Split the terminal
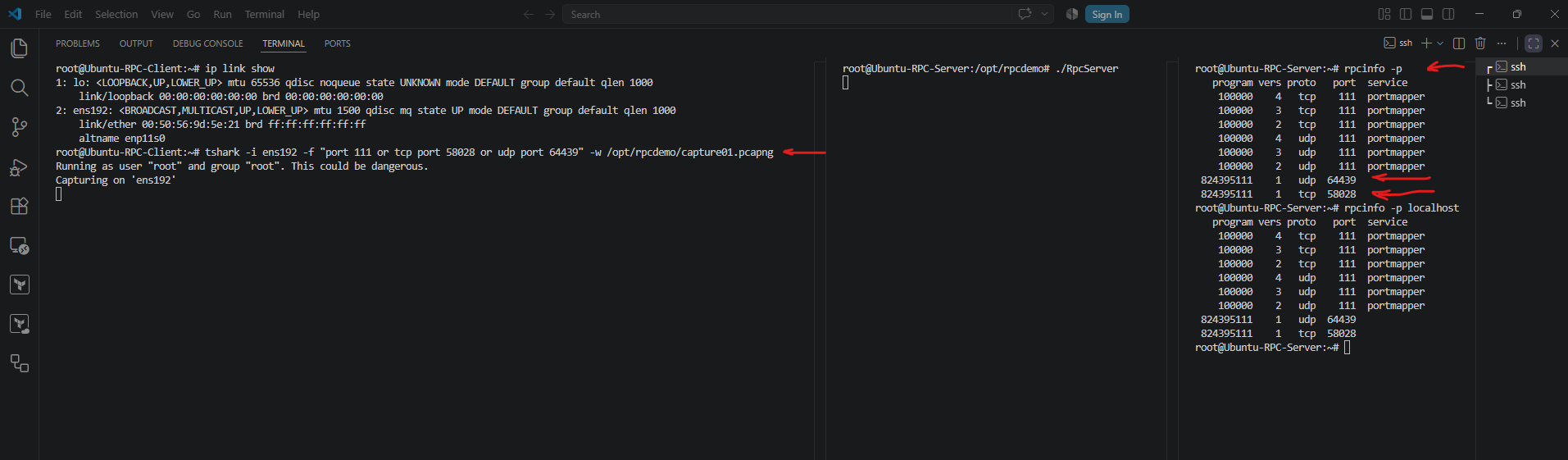 coord(1459,43)
